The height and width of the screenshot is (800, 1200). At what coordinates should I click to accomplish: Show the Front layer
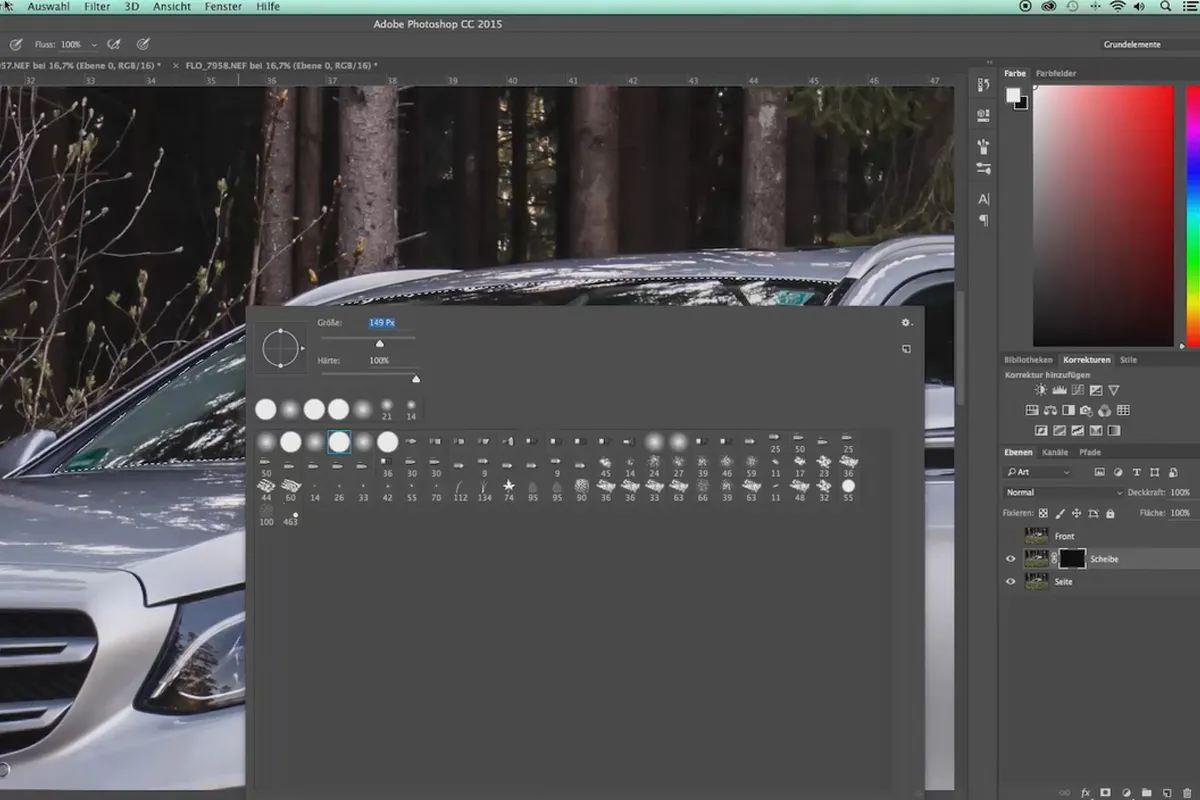click(x=1010, y=536)
